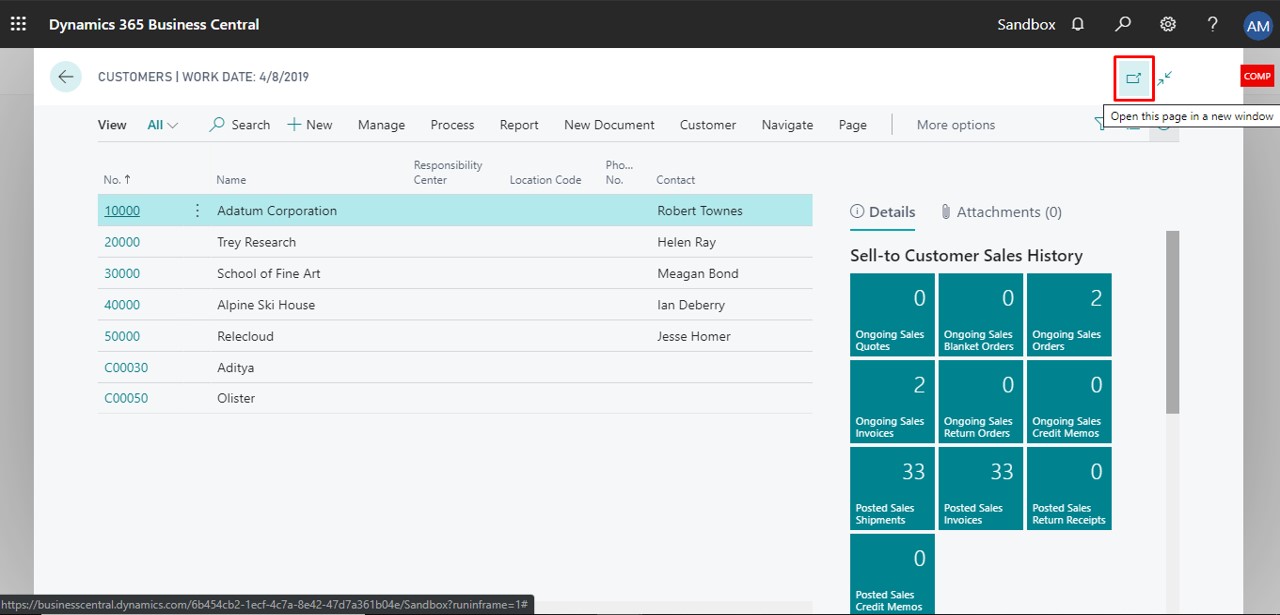Open customer number 20000 link
This screenshot has height=615, width=1280.
click(122, 242)
